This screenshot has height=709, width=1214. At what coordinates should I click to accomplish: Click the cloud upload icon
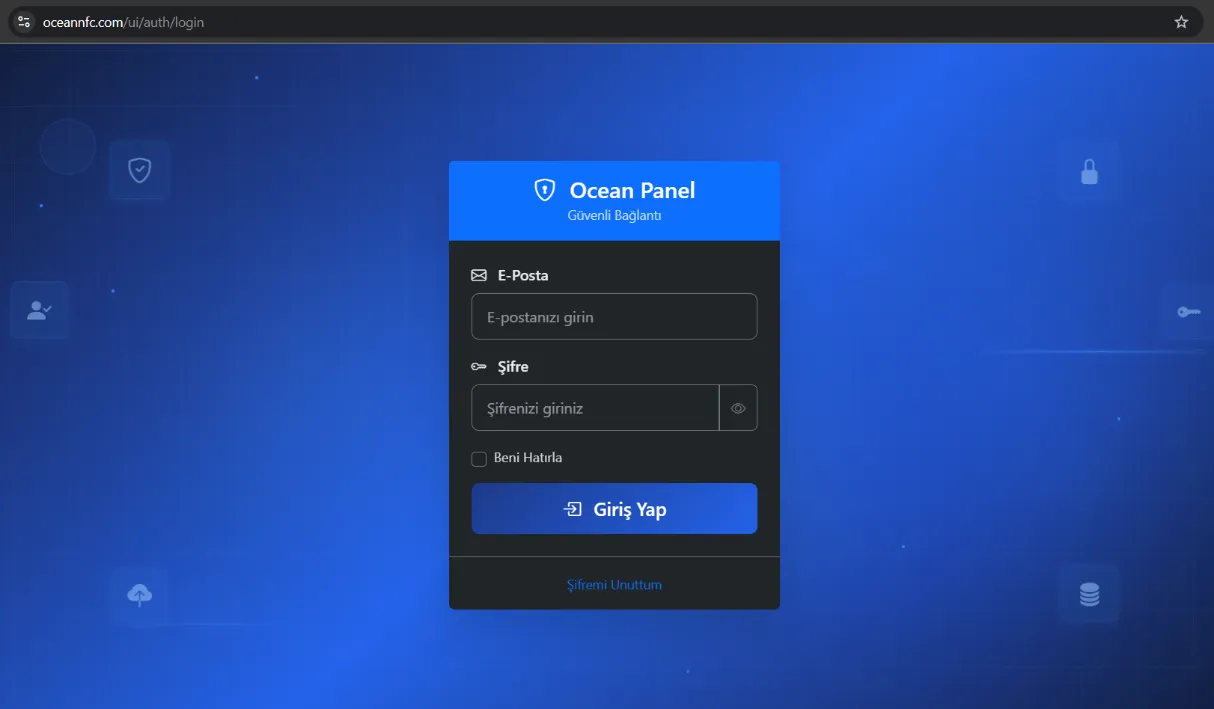click(140, 595)
